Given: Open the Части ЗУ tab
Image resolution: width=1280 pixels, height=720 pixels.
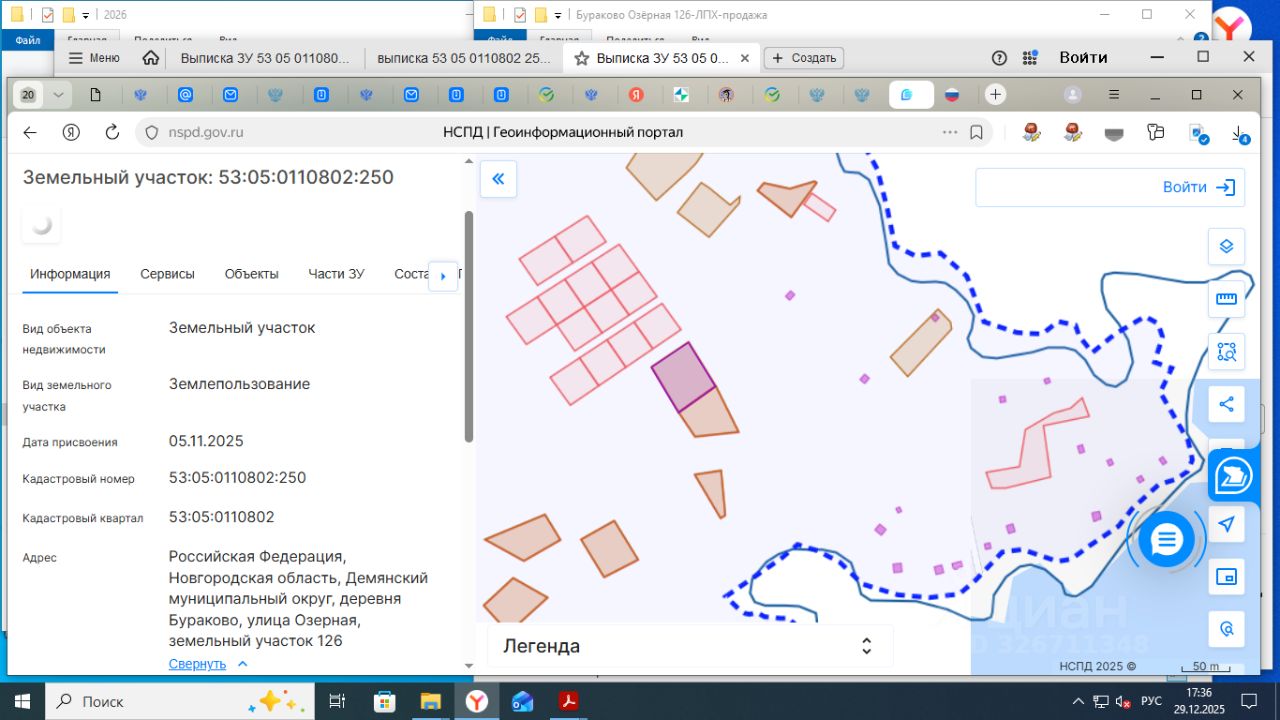Looking at the screenshot, I should coord(336,274).
